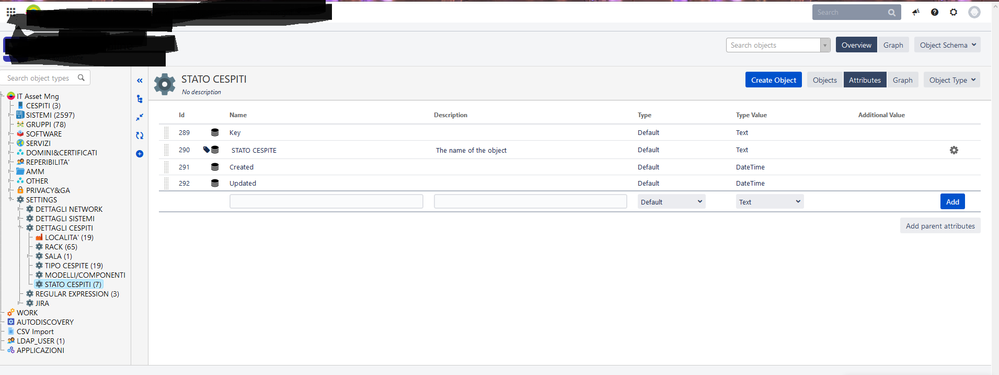Select IT Asset Mng in the tree

(38, 96)
